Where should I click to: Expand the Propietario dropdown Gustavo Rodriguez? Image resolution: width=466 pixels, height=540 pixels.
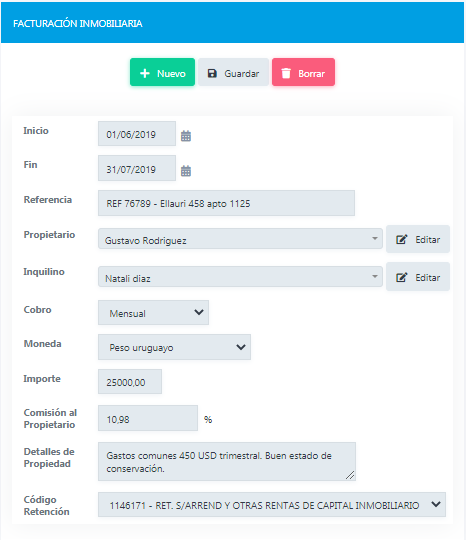click(x=240, y=239)
